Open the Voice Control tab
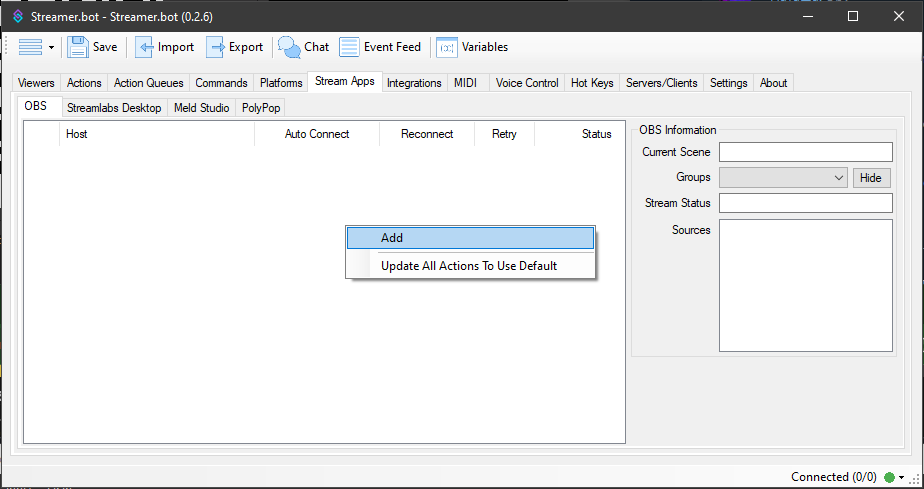Viewport: 924px width, 489px height. [x=527, y=83]
